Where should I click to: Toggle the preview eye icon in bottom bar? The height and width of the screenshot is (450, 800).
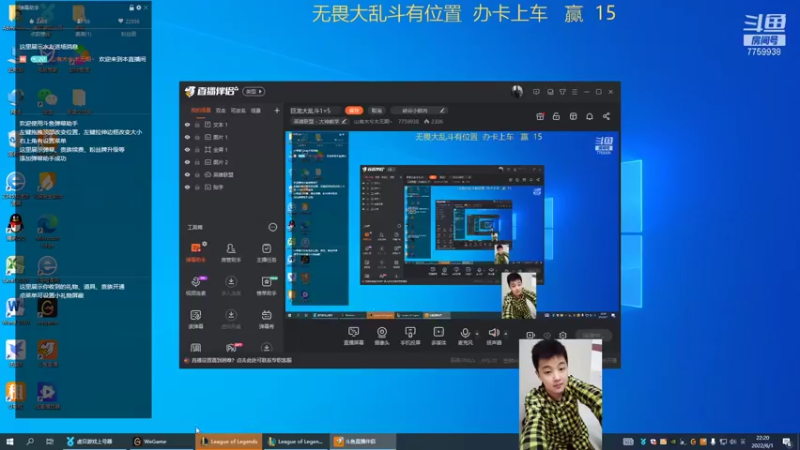547,335
